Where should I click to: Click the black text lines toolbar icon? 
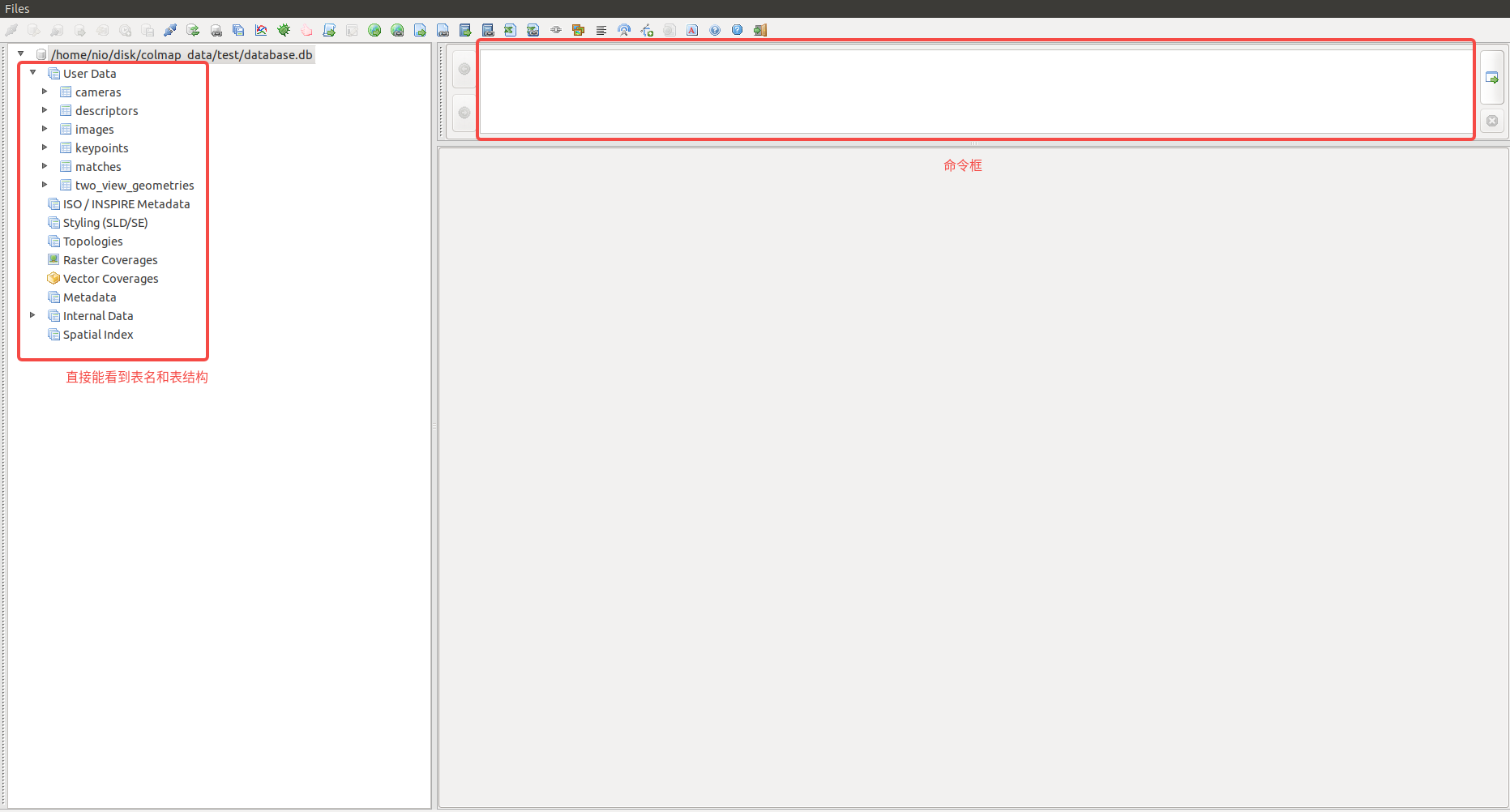pyautogui.click(x=601, y=30)
